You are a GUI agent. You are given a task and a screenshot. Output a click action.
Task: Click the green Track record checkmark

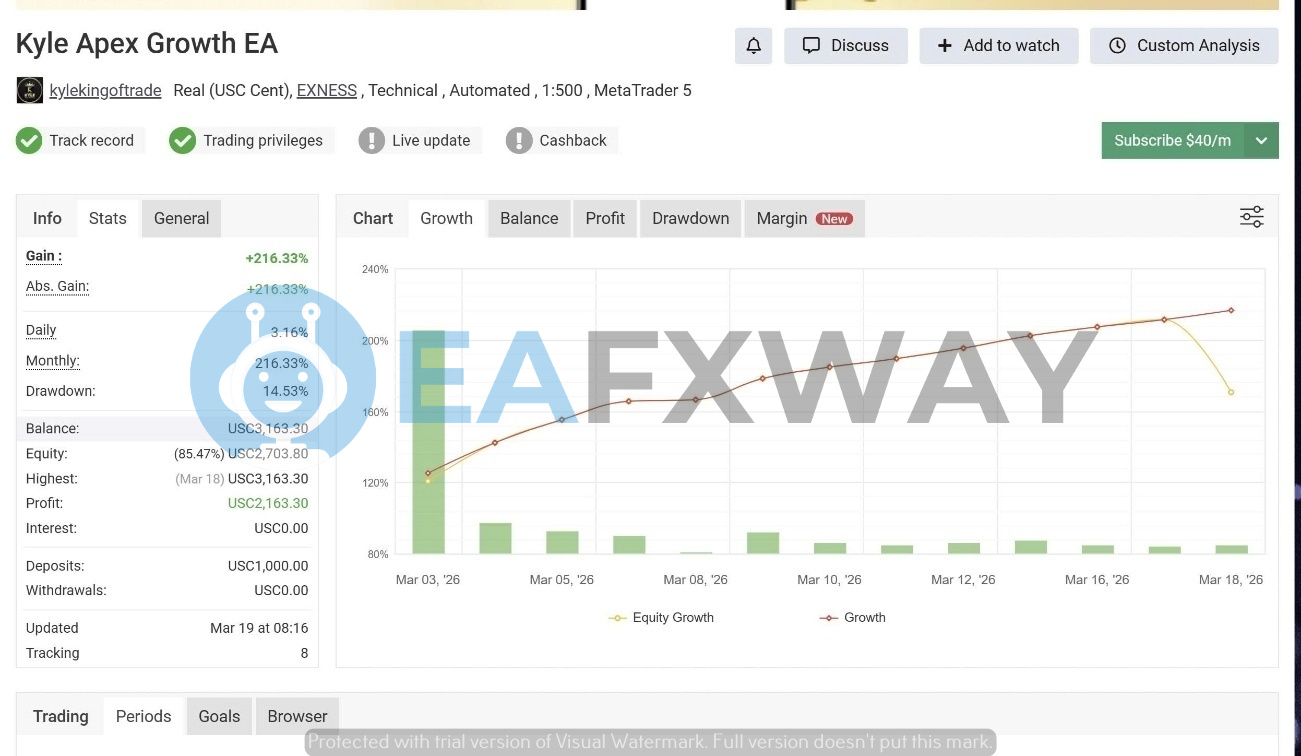tap(29, 141)
